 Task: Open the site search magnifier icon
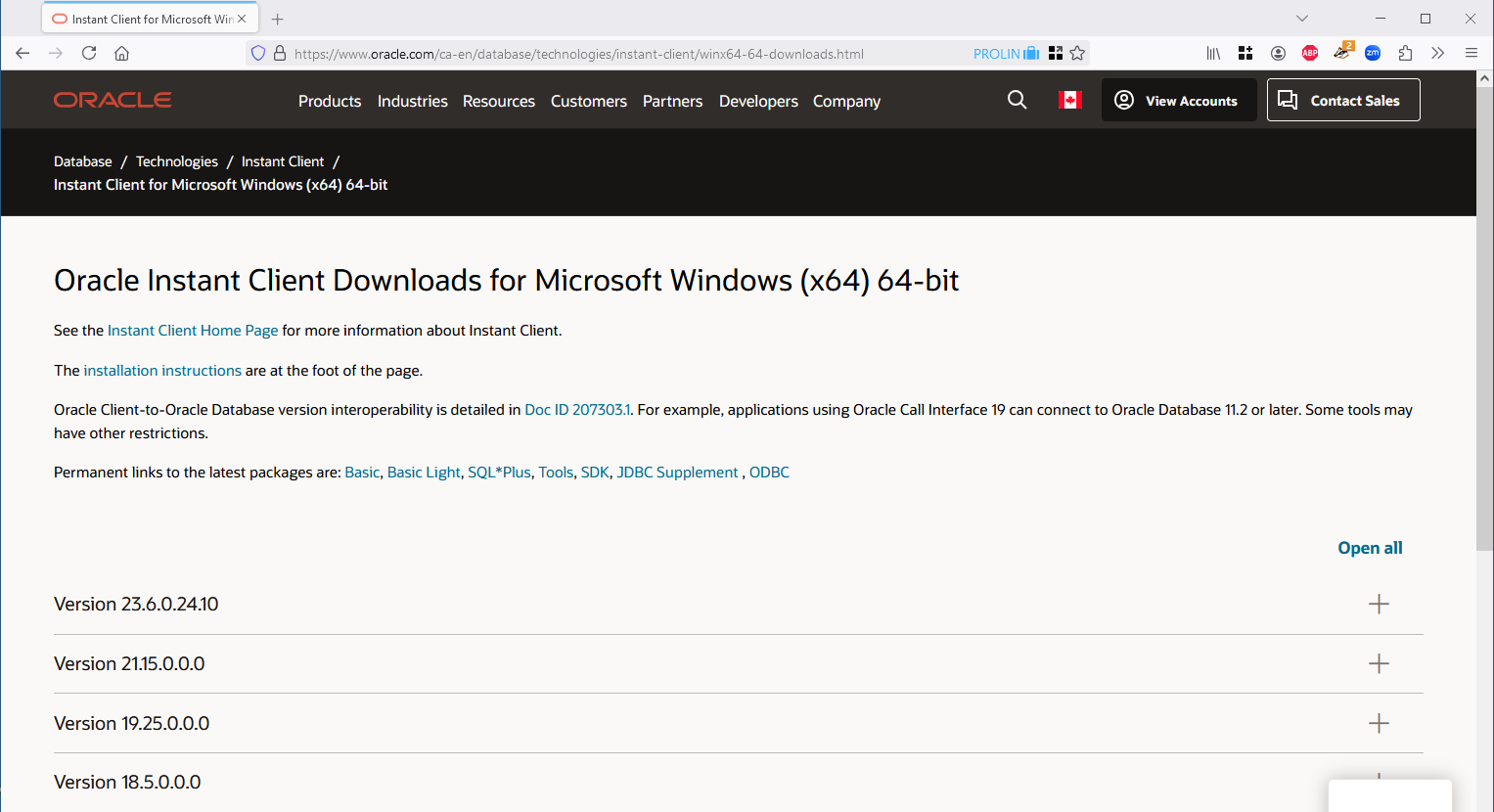point(1017,100)
